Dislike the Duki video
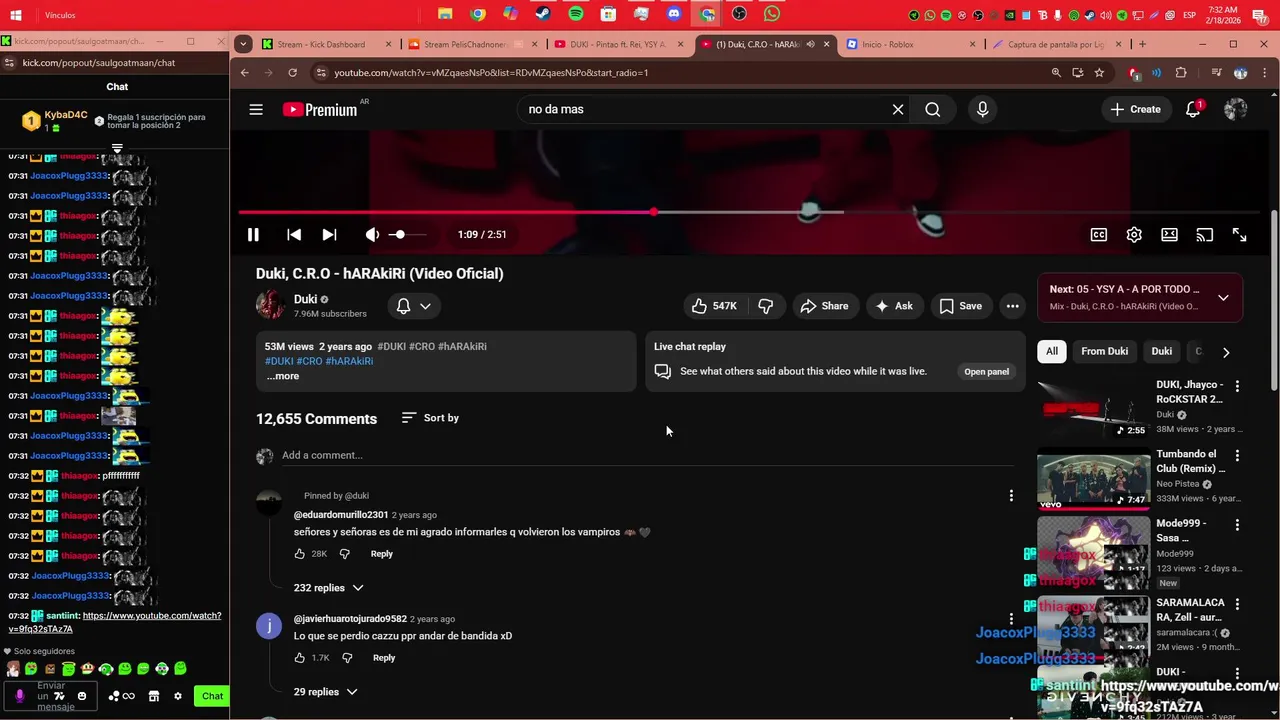Image resolution: width=1280 pixels, height=720 pixels. click(x=765, y=306)
